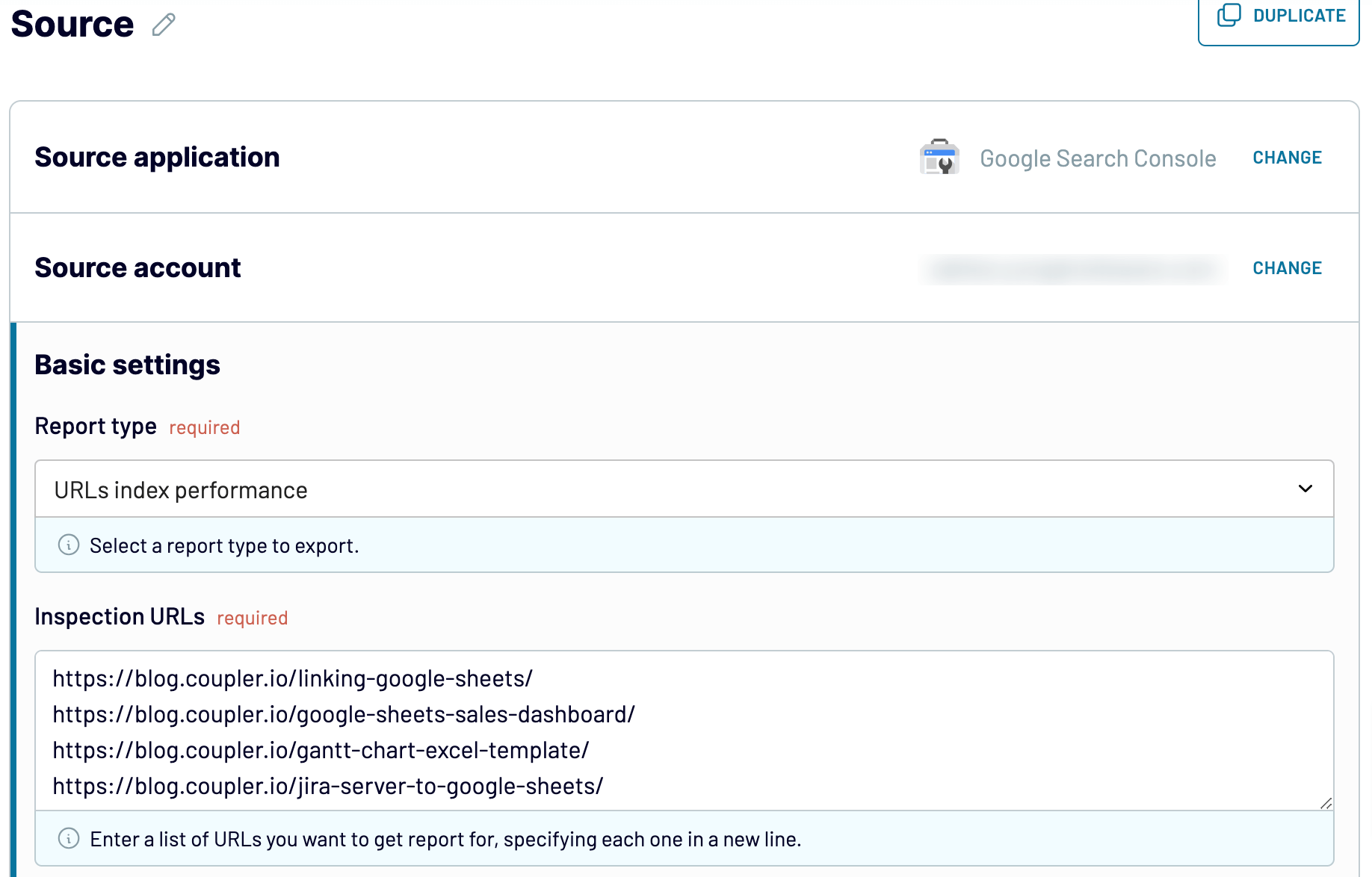Click the 'Select a report type to export.' hint
Viewport: 1372px width, 877px height.
[x=224, y=545]
